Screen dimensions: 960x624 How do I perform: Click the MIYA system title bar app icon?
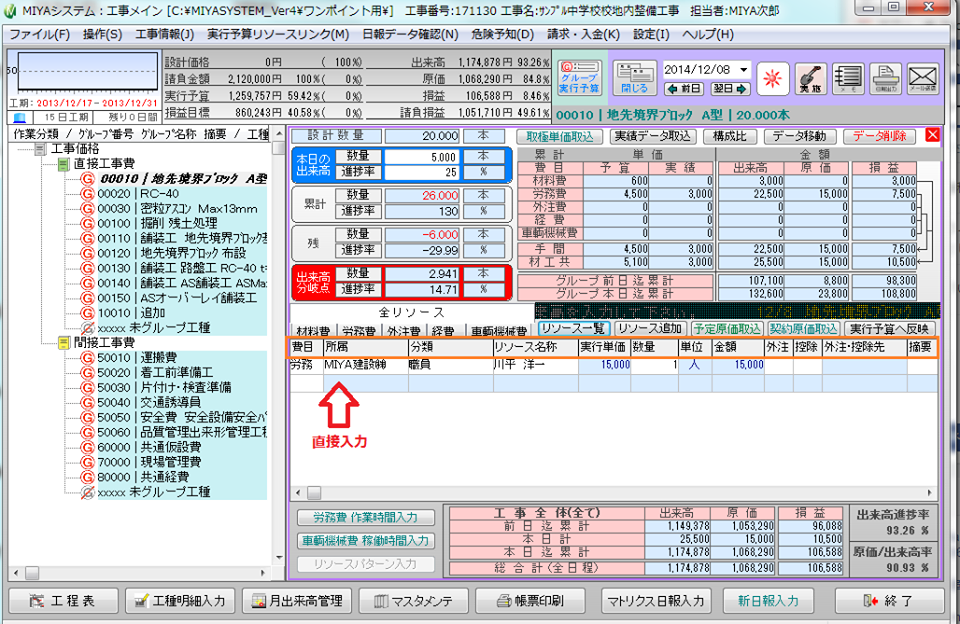(x=10, y=10)
